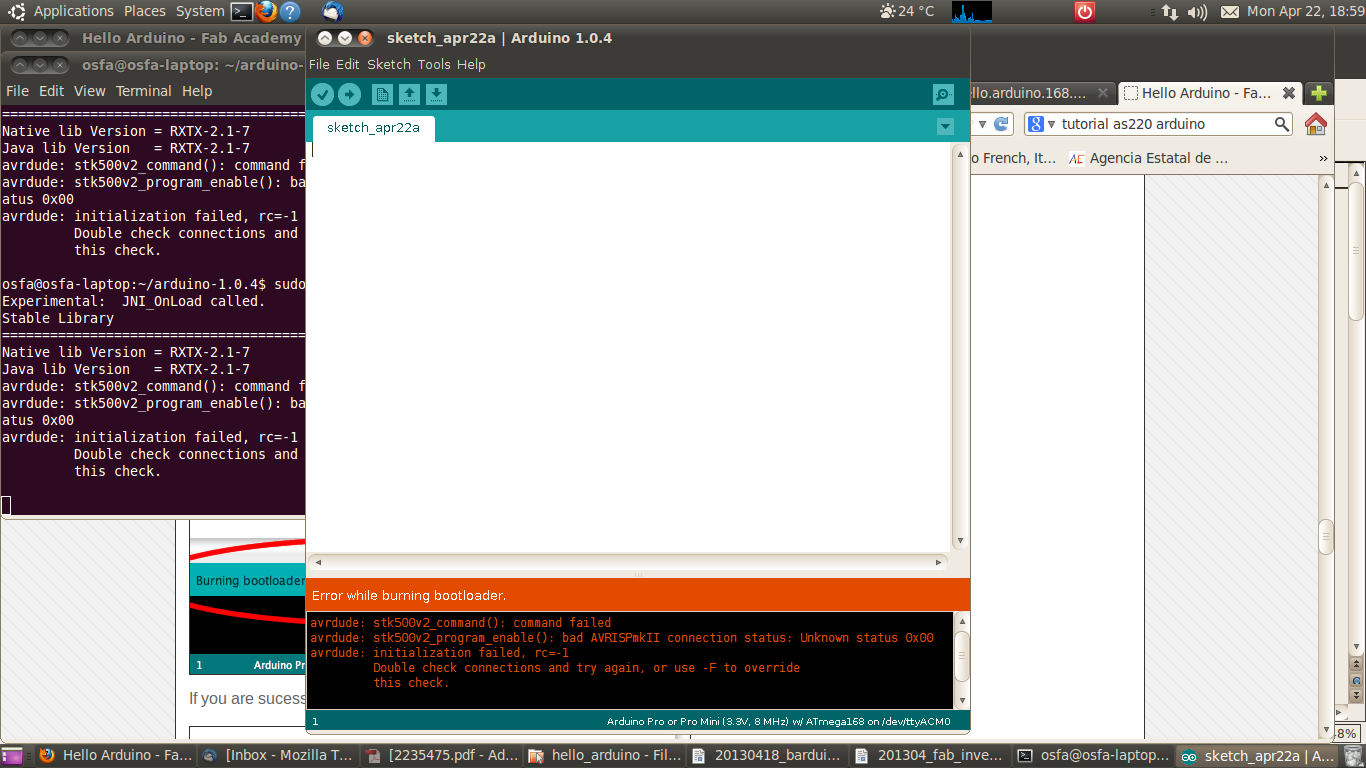Screen dimensions: 1366x768
Task: Click the Arduino console scrollbar handle
Action: [962, 655]
